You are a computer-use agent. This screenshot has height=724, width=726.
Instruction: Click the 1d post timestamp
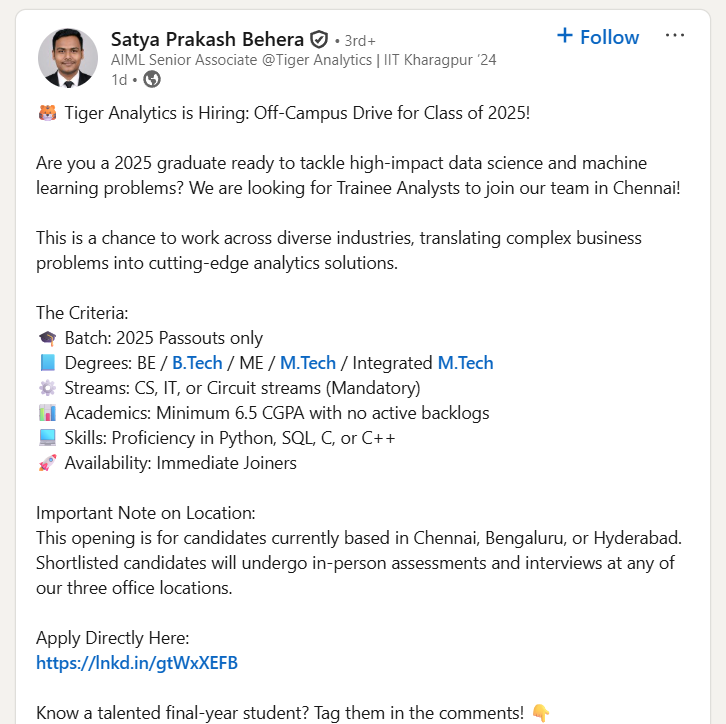click(x=119, y=79)
